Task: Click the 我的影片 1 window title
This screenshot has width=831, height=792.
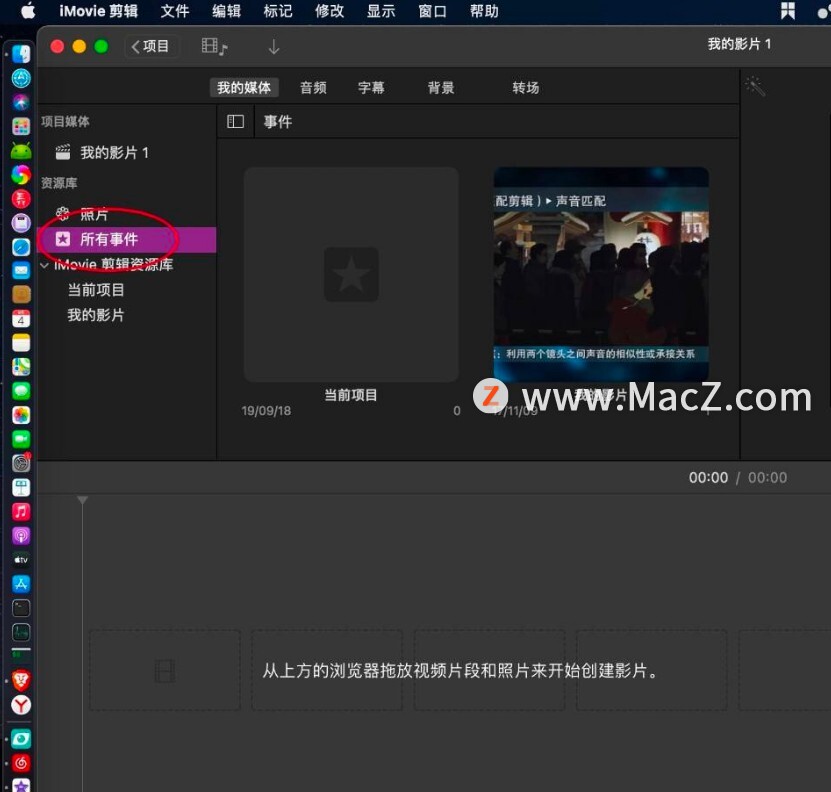Action: point(739,44)
